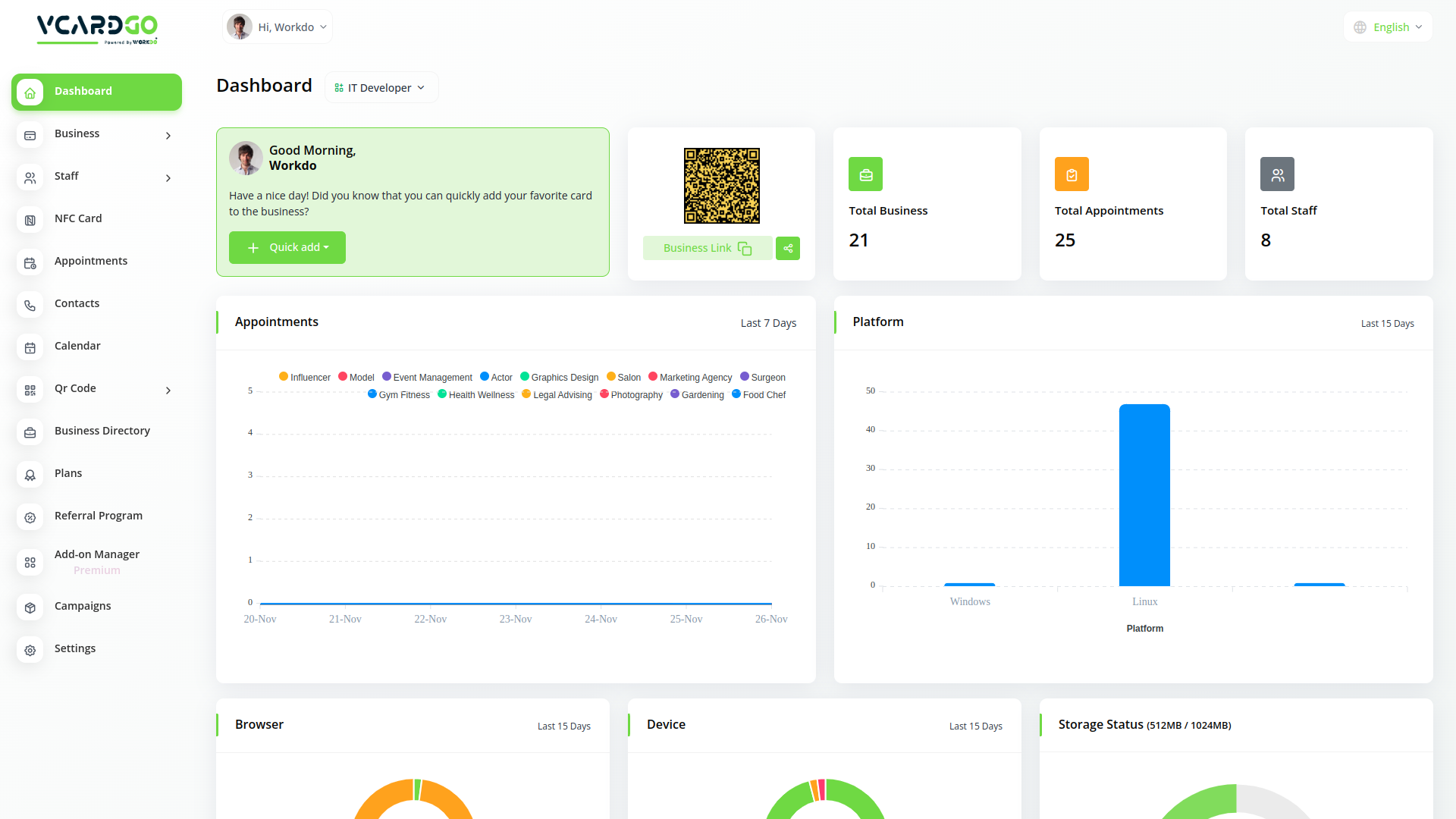Click the Total Appointments orange clipboard icon

pos(1071,174)
